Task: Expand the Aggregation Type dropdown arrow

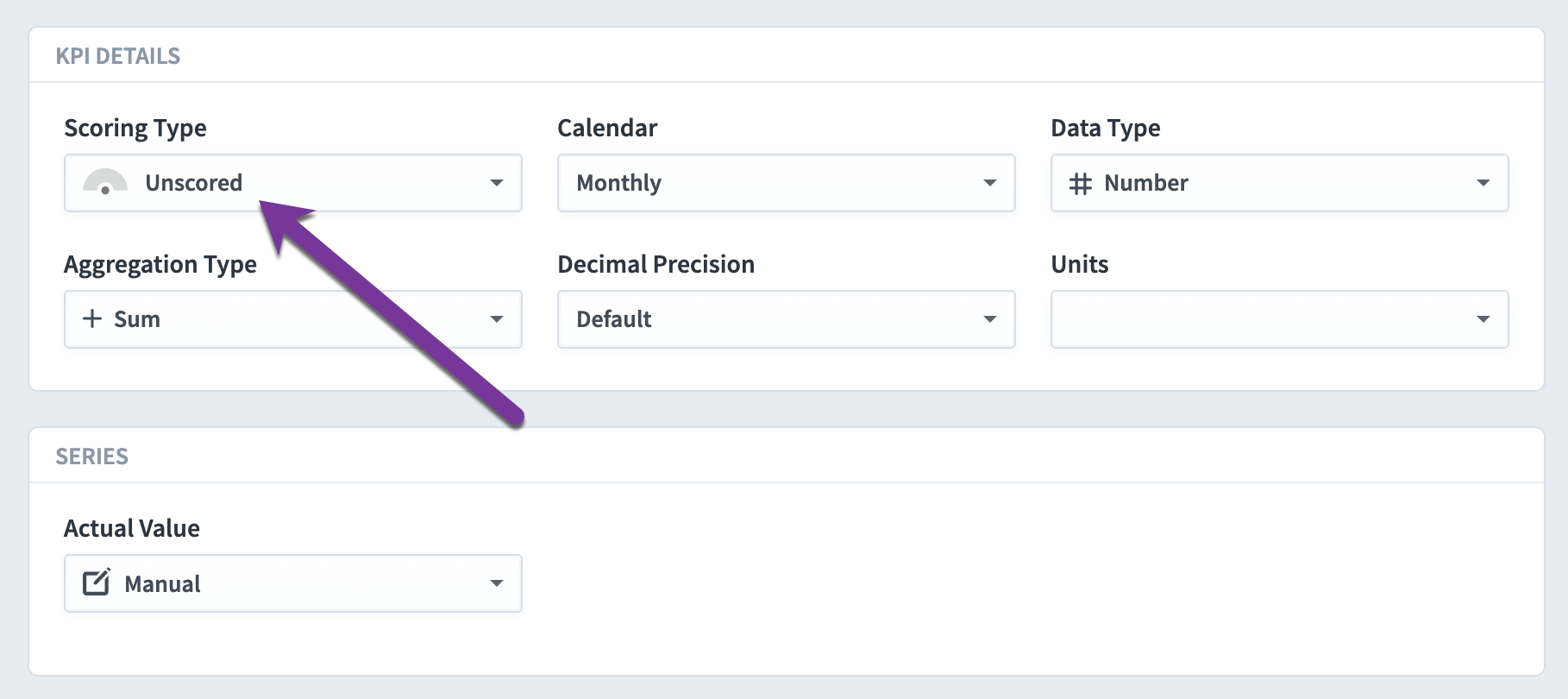Action: [x=497, y=319]
